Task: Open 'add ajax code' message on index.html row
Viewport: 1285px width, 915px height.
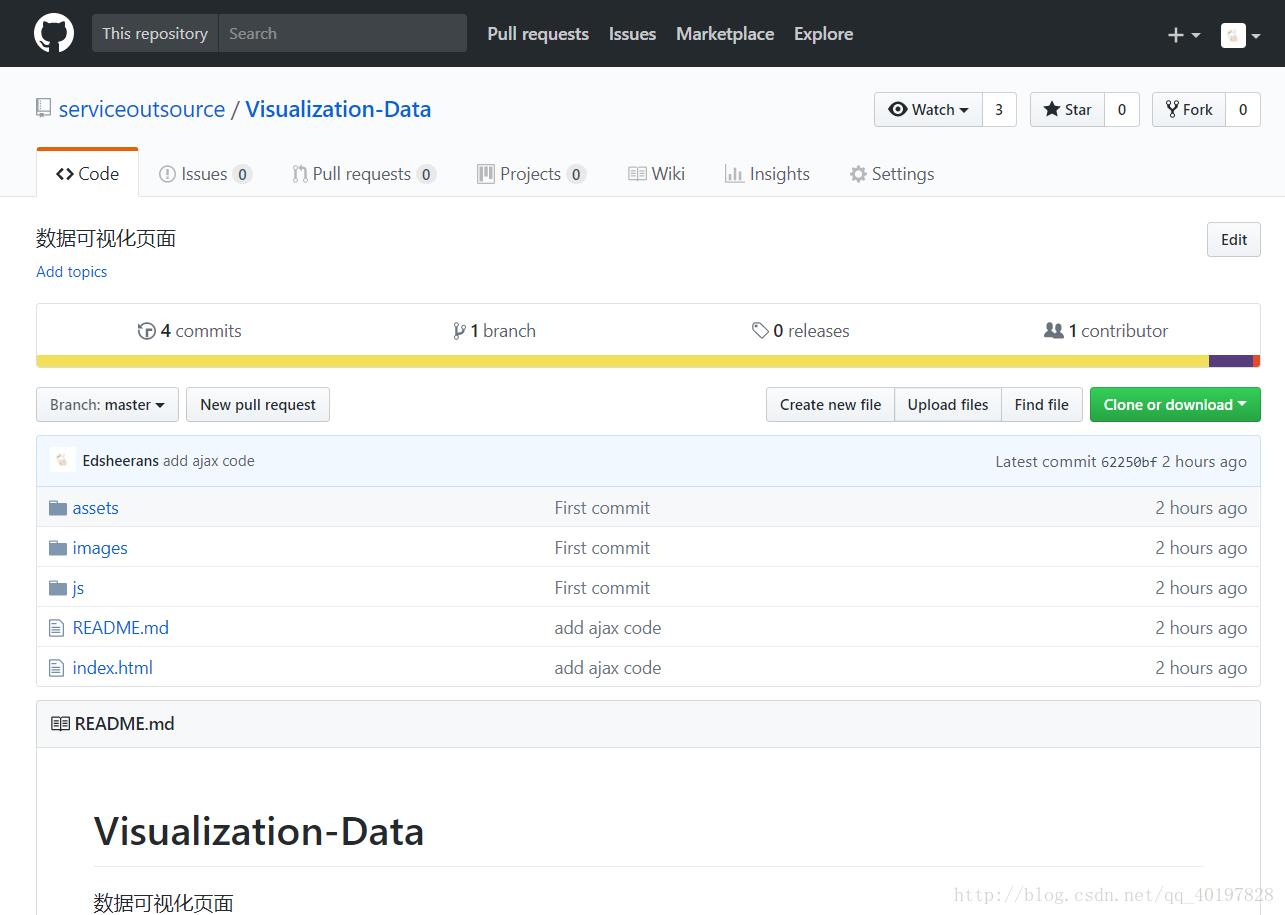Action: pyautogui.click(x=608, y=668)
